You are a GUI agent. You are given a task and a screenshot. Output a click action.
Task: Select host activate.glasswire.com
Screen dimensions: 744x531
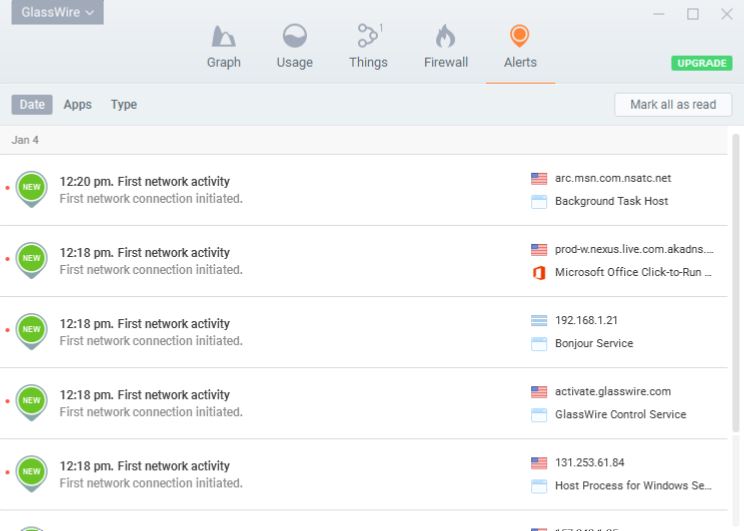click(613, 391)
